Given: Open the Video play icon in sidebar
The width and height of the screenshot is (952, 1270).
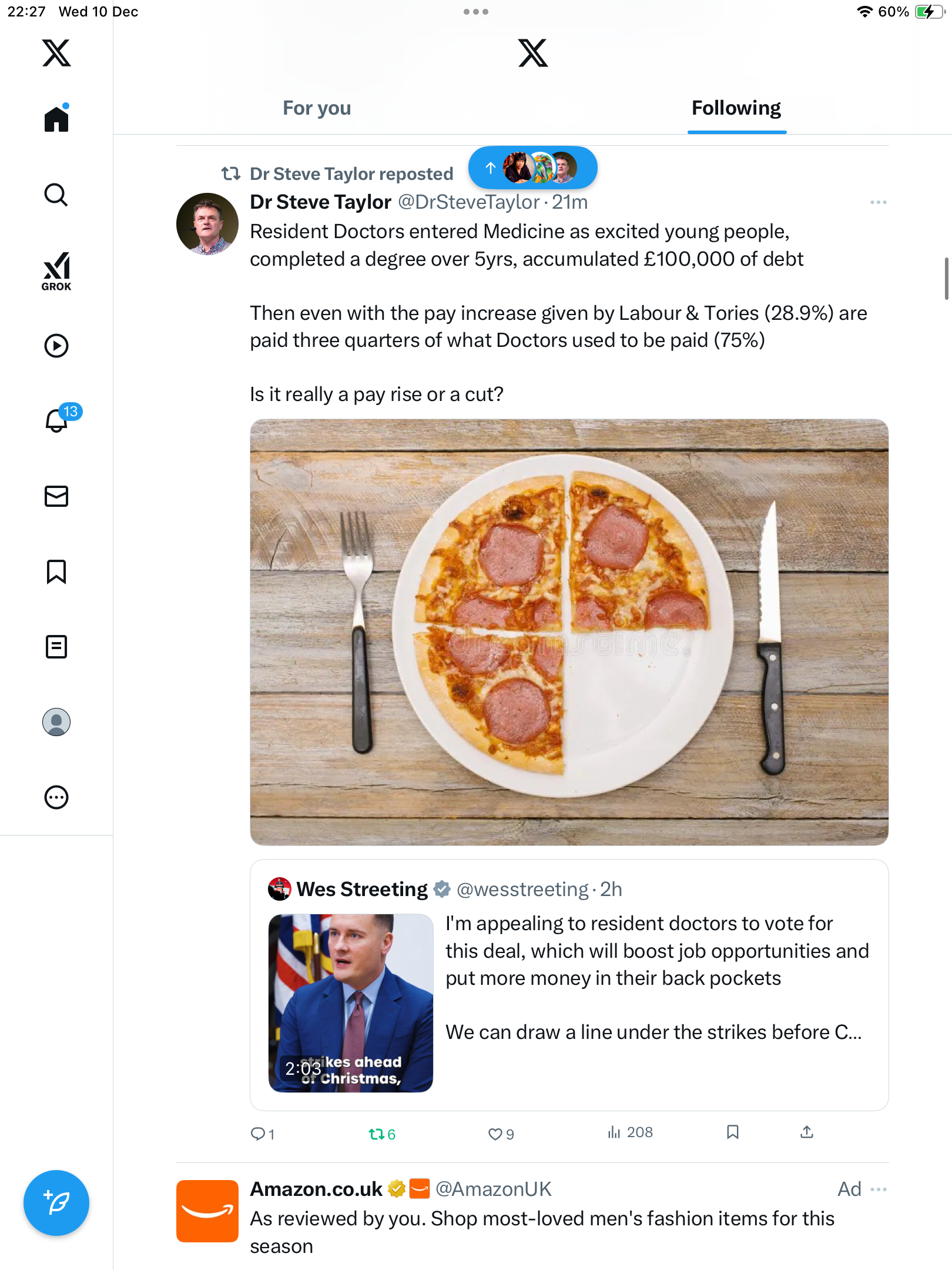Looking at the screenshot, I should (x=56, y=346).
